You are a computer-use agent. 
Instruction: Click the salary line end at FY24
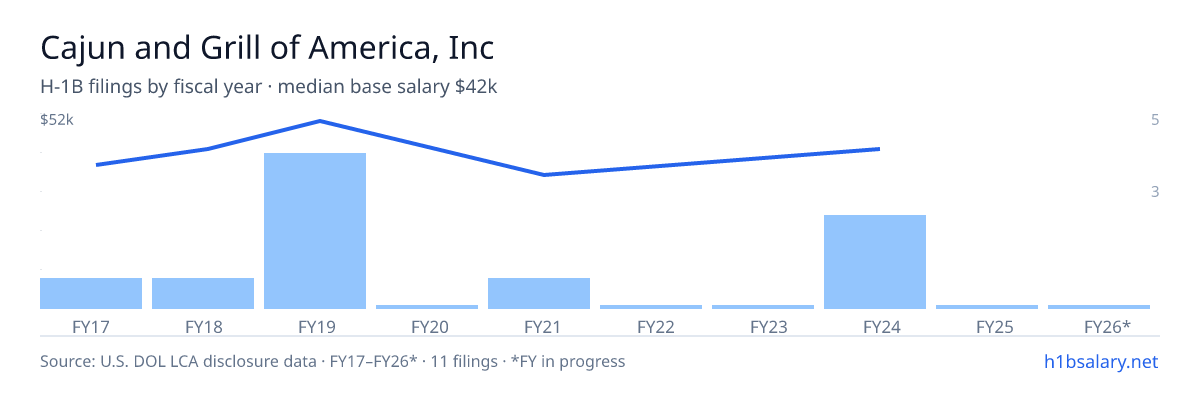click(878, 149)
